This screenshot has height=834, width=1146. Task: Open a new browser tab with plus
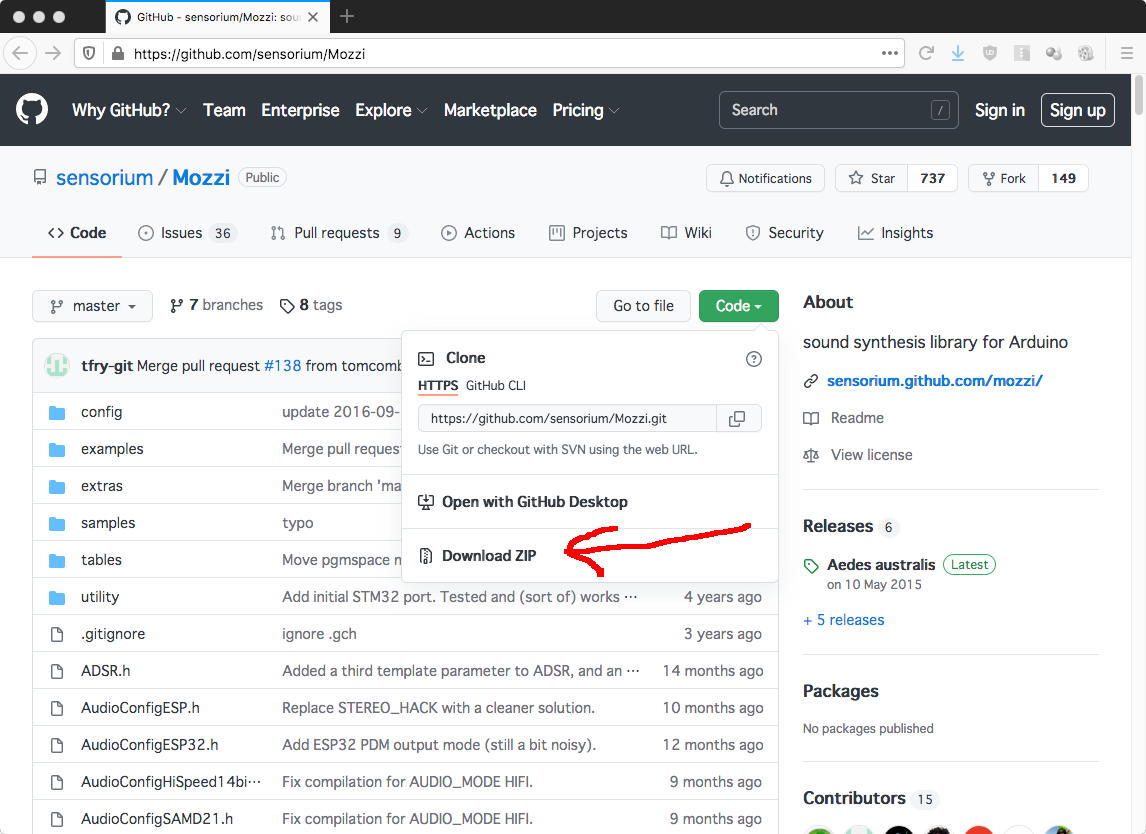(x=347, y=16)
